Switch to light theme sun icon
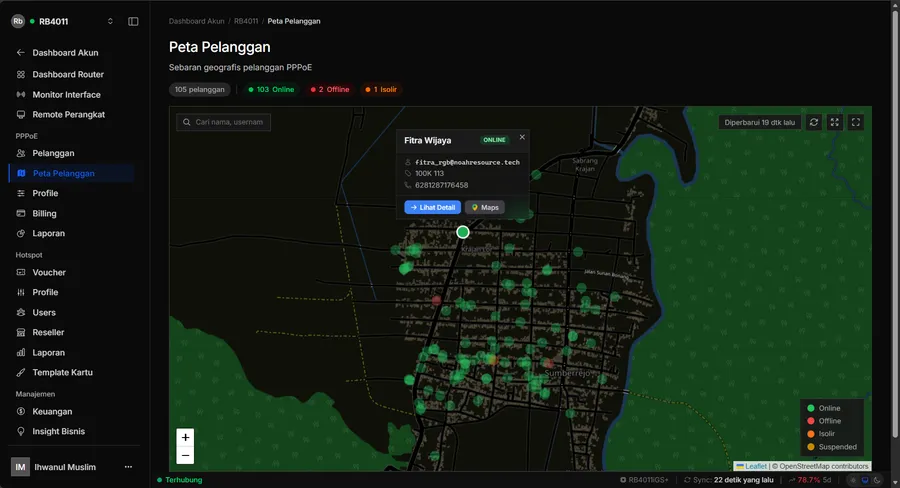The height and width of the screenshot is (488, 900). (854, 480)
